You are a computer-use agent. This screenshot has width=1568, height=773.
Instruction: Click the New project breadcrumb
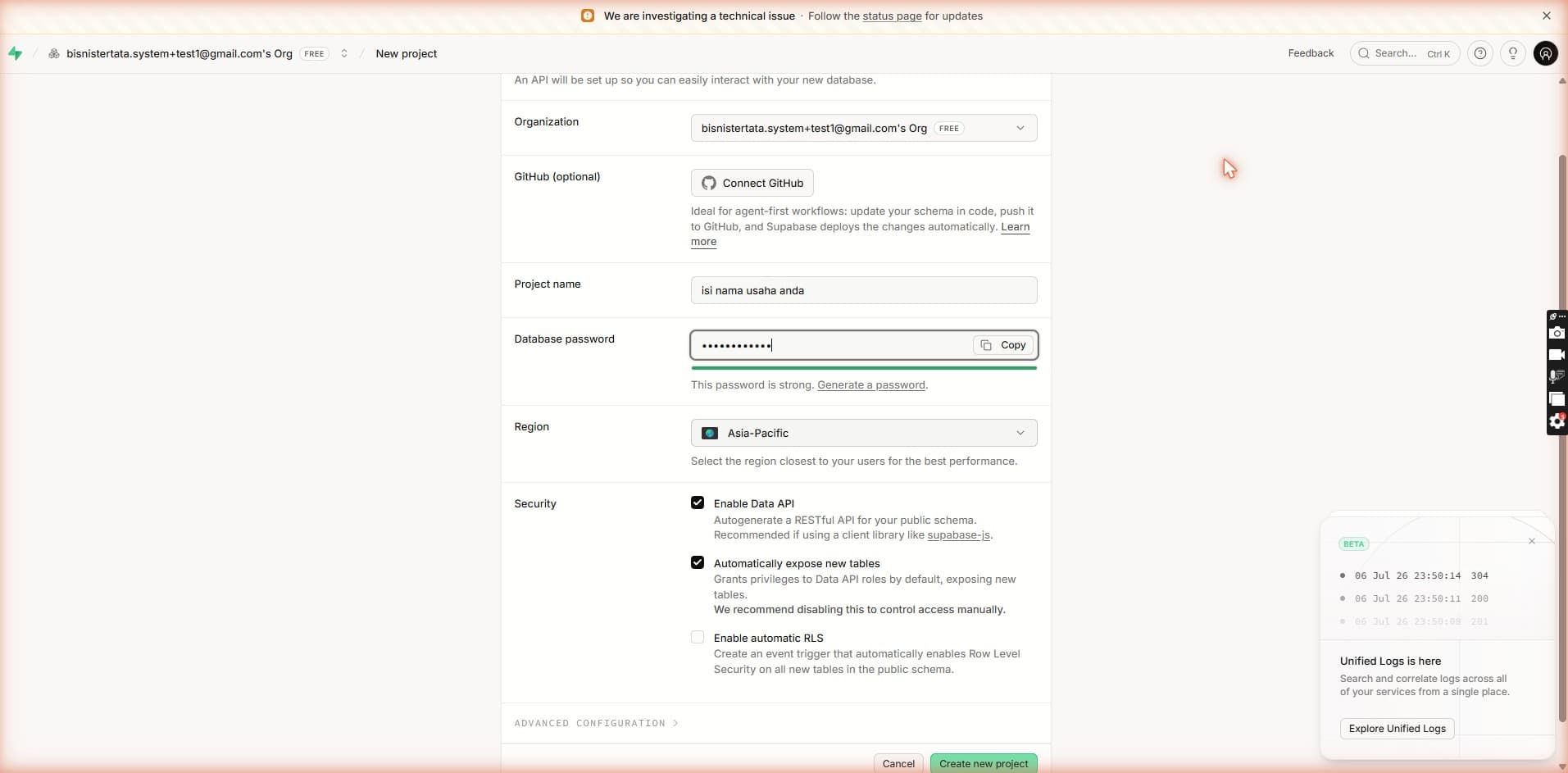406,53
